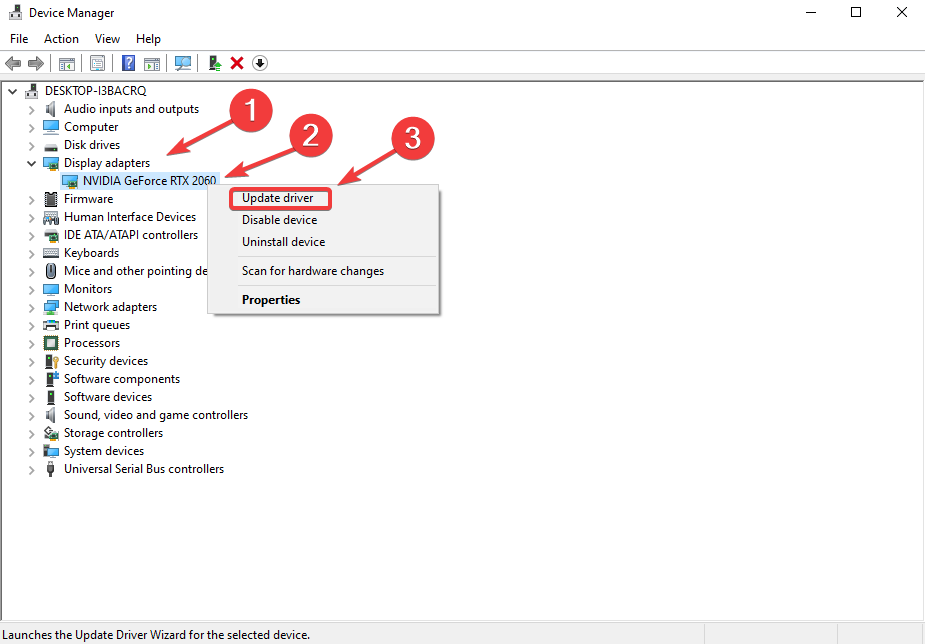Click the Update device driver toolbar icon
Viewport: 925px width, 644px height.
[215, 63]
